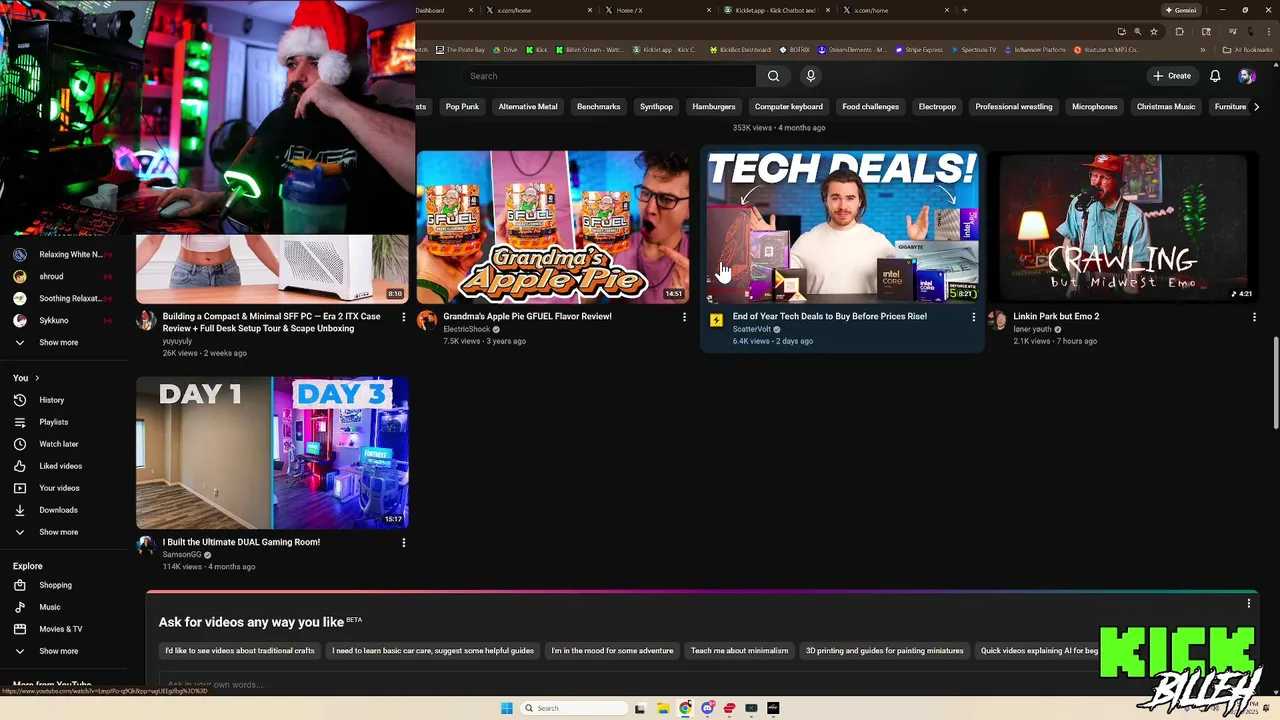This screenshot has width=1280, height=720.
Task: Select the Benchmarks chip
Action: coord(598,107)
